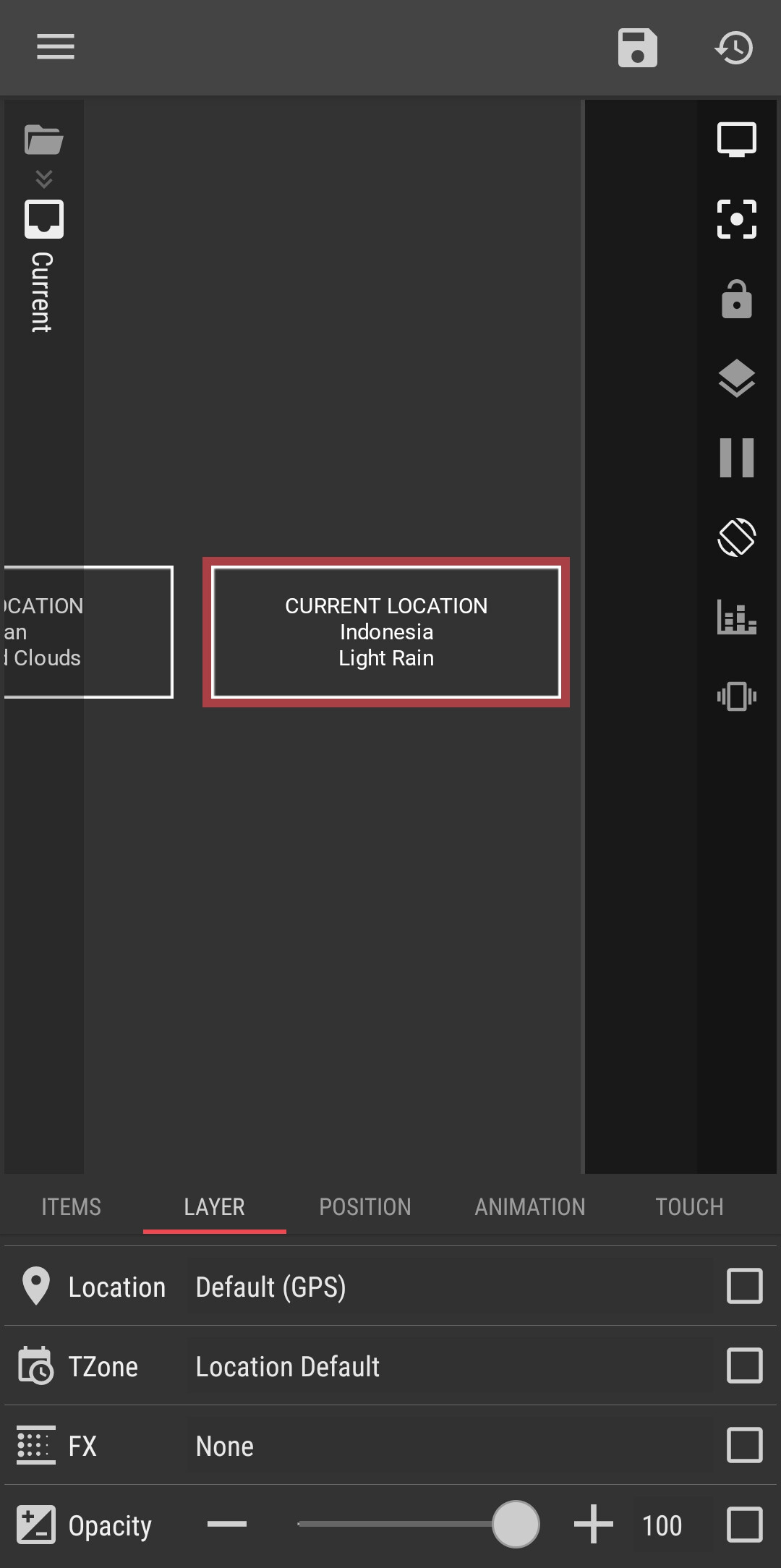Save the preset with floppy disk icon
This screenshot has height=1568, width=781.
(x=637, y=48)
